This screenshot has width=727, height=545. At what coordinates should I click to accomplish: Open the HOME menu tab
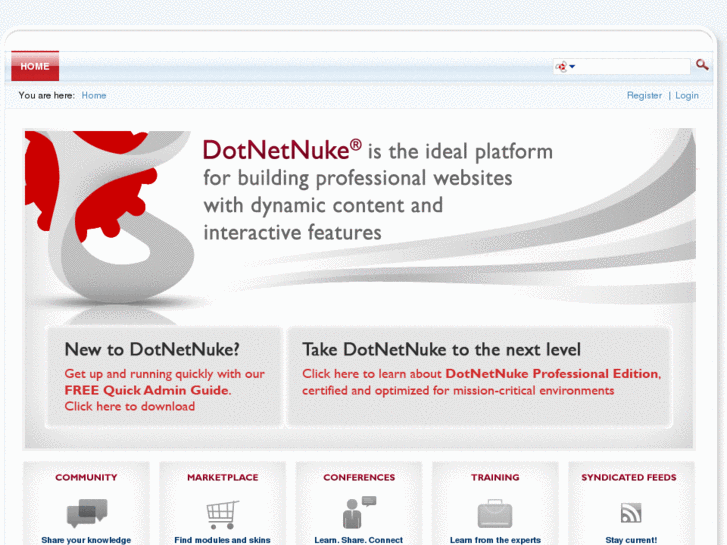tap(35, 66)
